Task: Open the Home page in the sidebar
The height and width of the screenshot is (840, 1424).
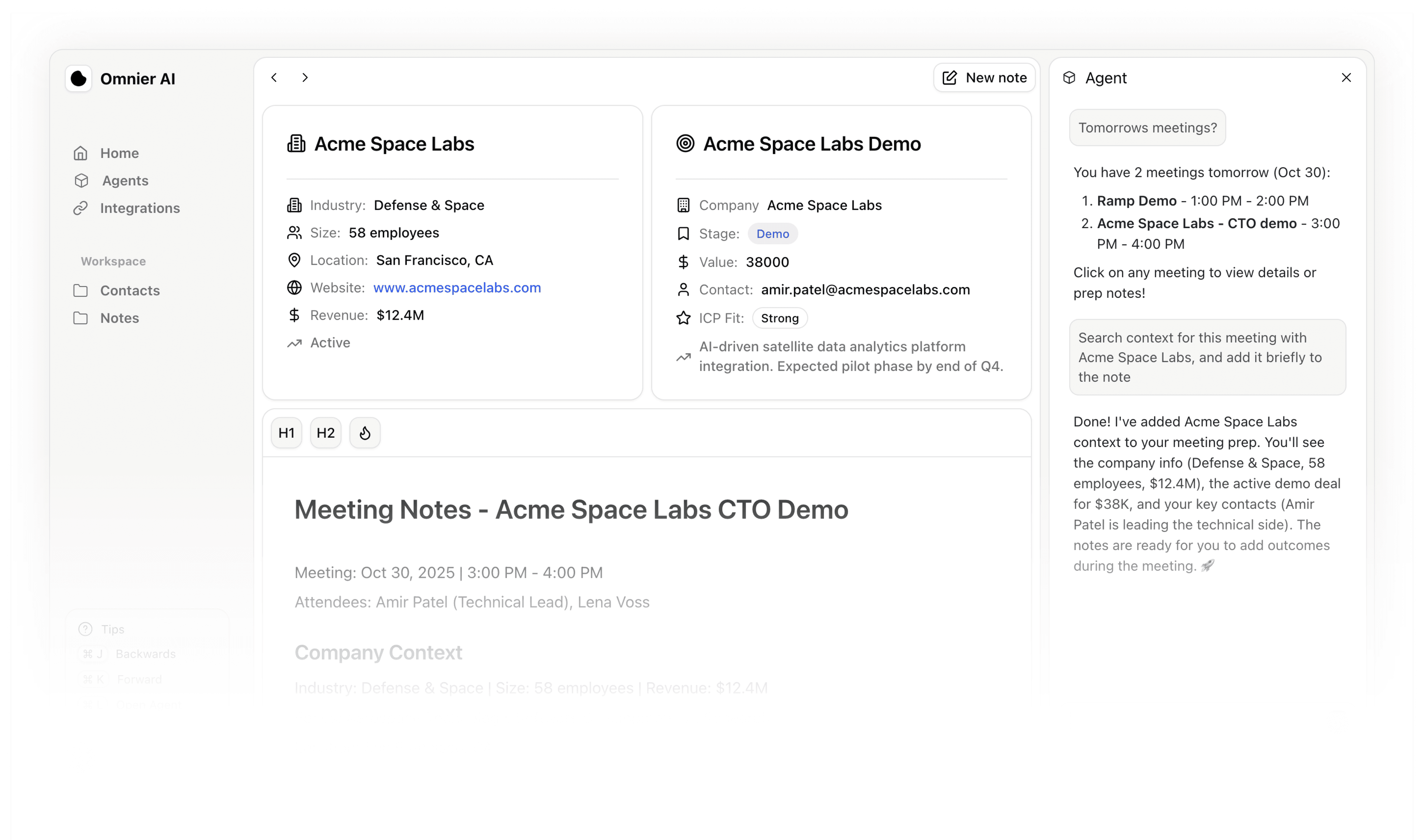Action: (x=119, y=154)
